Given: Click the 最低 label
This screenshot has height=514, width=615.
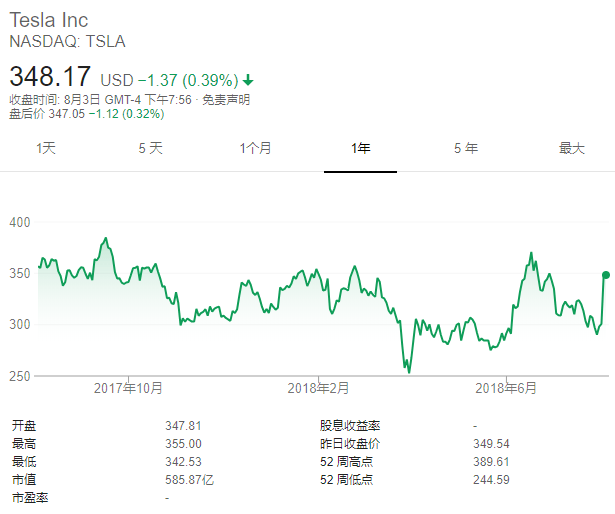Looking at the screenshot, I should click(24, 462).
